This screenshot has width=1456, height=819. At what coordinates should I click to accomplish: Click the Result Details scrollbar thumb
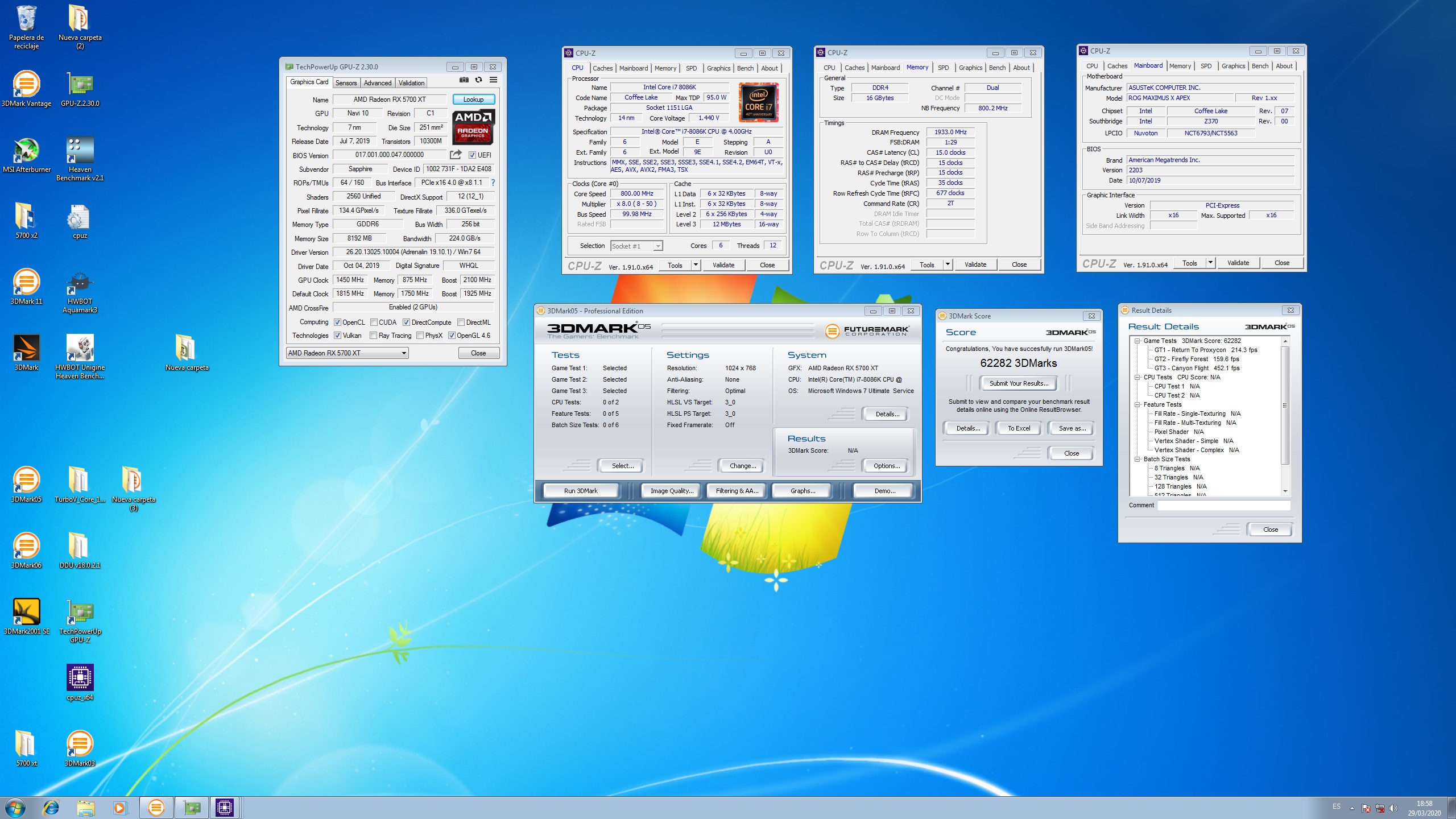[x=1285, y=405]
